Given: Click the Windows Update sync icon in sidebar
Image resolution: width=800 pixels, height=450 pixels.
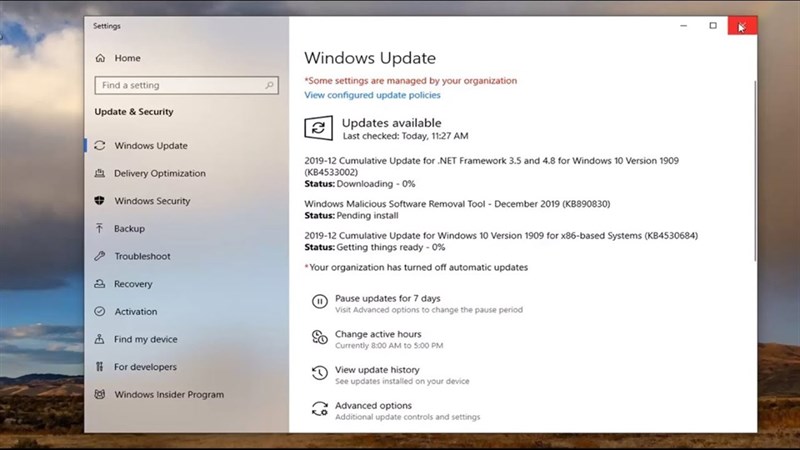Looking at the screenshot, I should [x=100, y=145].
